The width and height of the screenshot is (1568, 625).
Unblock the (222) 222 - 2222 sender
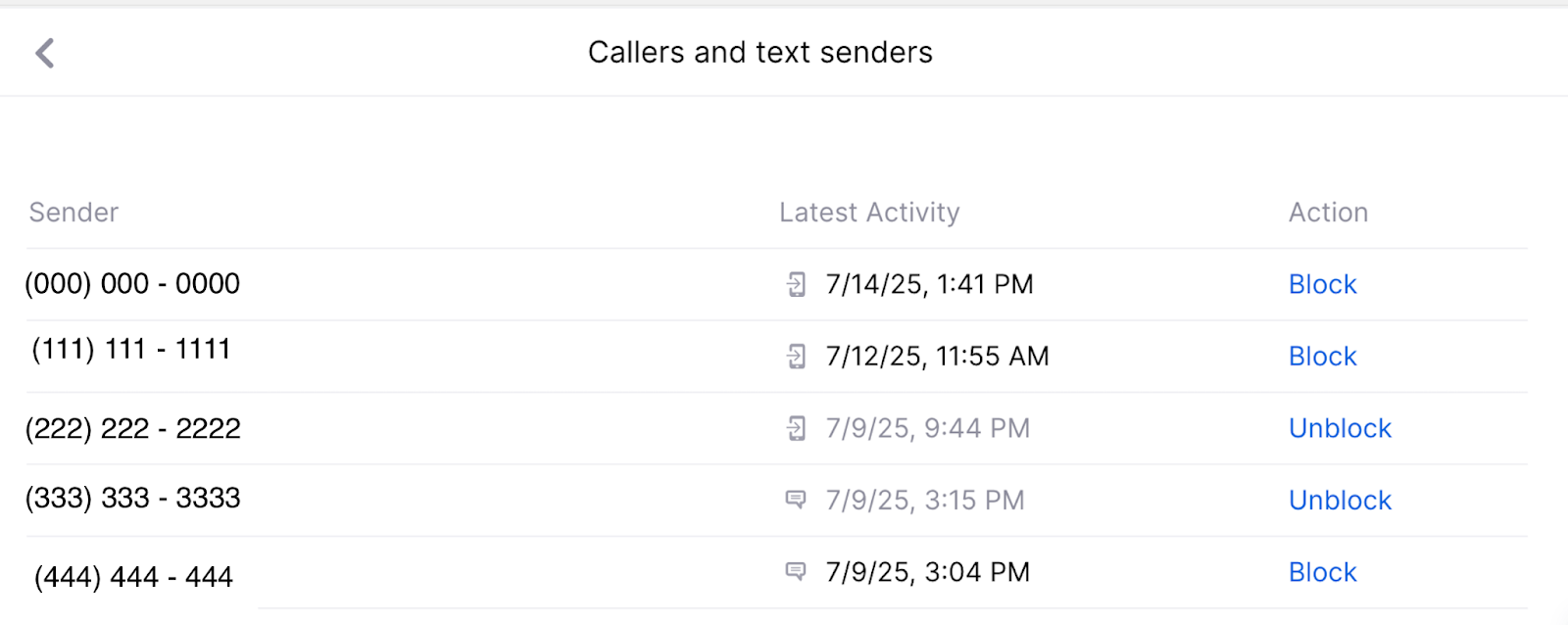[1340, 428]
